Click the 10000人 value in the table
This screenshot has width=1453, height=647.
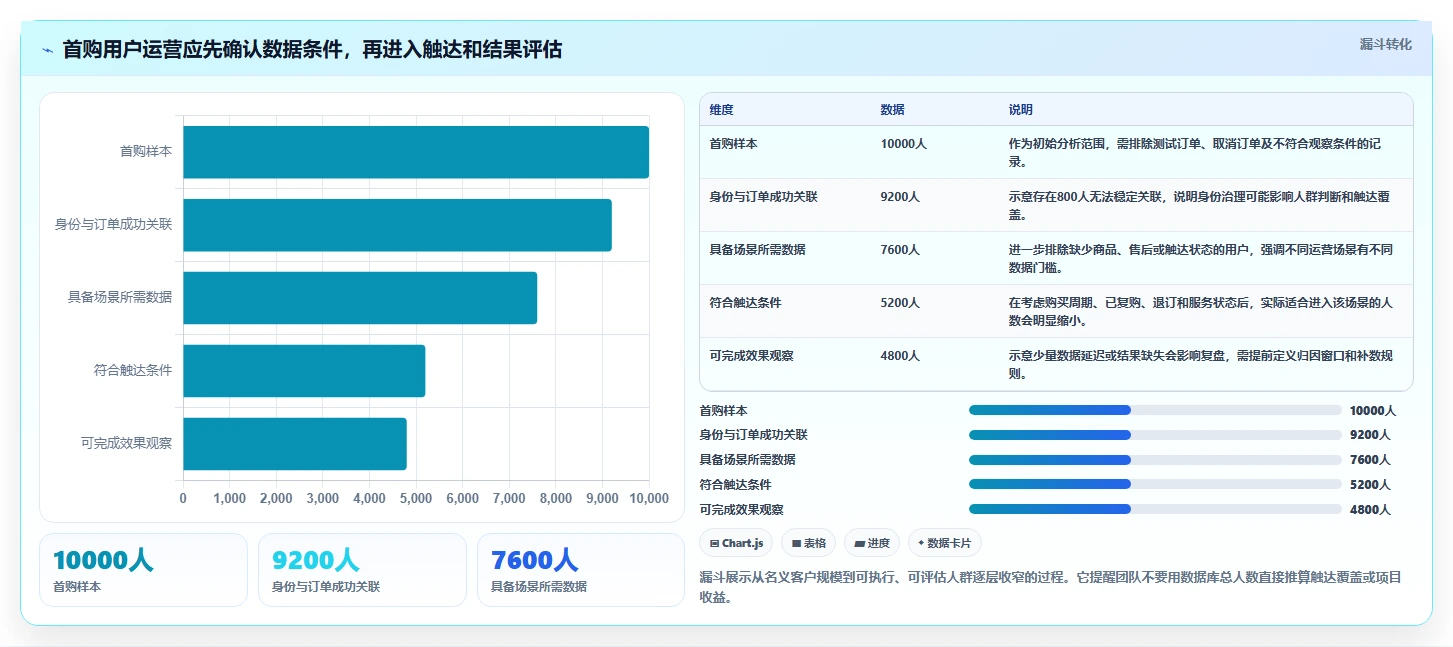point(903,144)
